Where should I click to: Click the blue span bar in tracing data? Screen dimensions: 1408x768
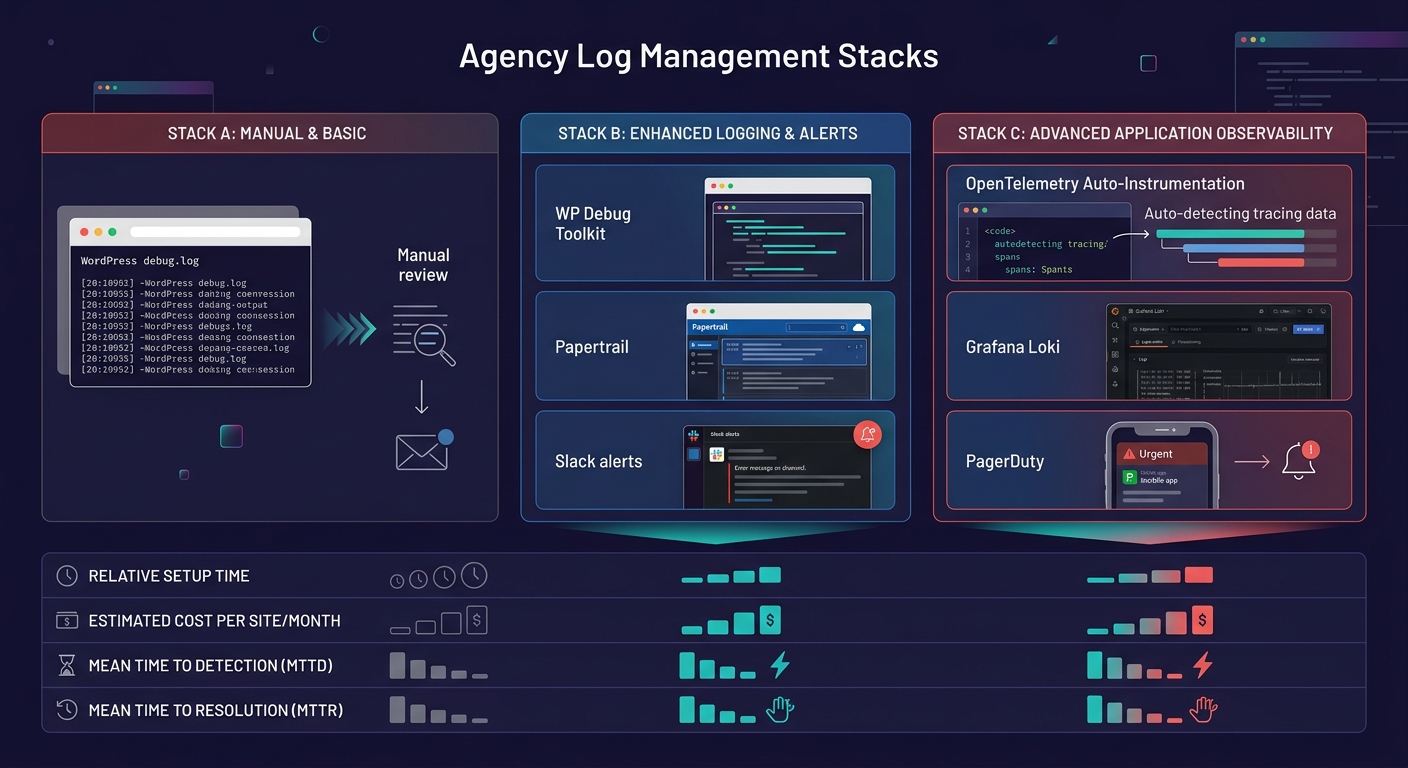pos(1244,248)
